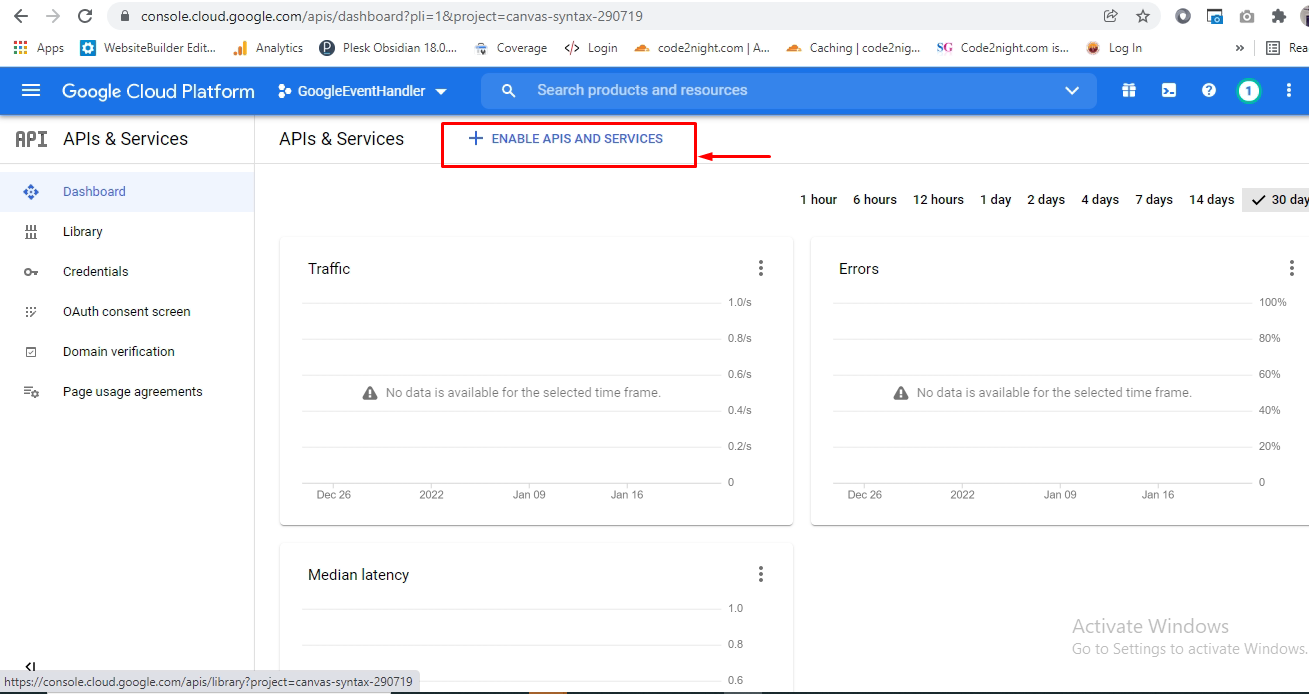Screen dimensions: 1309x694
Task: Open the GoogleEventHandler project selector
Action: [x=362, y=91]
